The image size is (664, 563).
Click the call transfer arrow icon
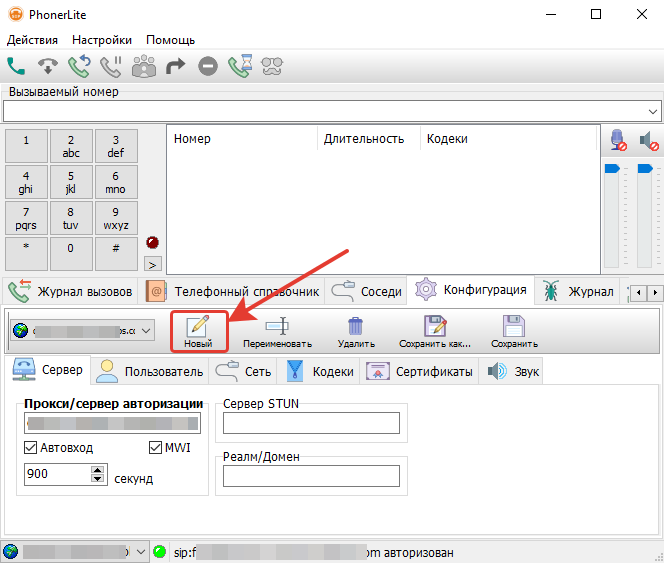click(x=176, y=67)
